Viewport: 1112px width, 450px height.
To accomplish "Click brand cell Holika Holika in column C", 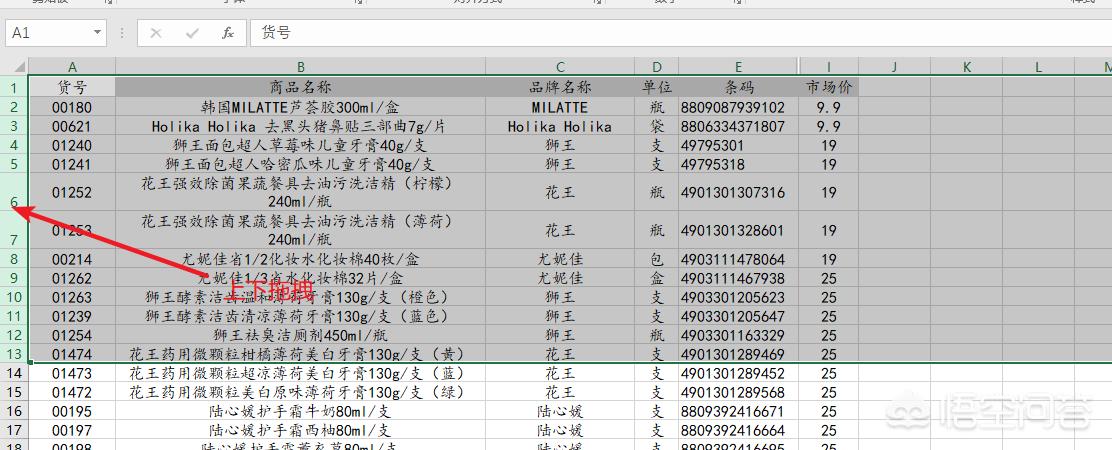I will click(560, 126).
